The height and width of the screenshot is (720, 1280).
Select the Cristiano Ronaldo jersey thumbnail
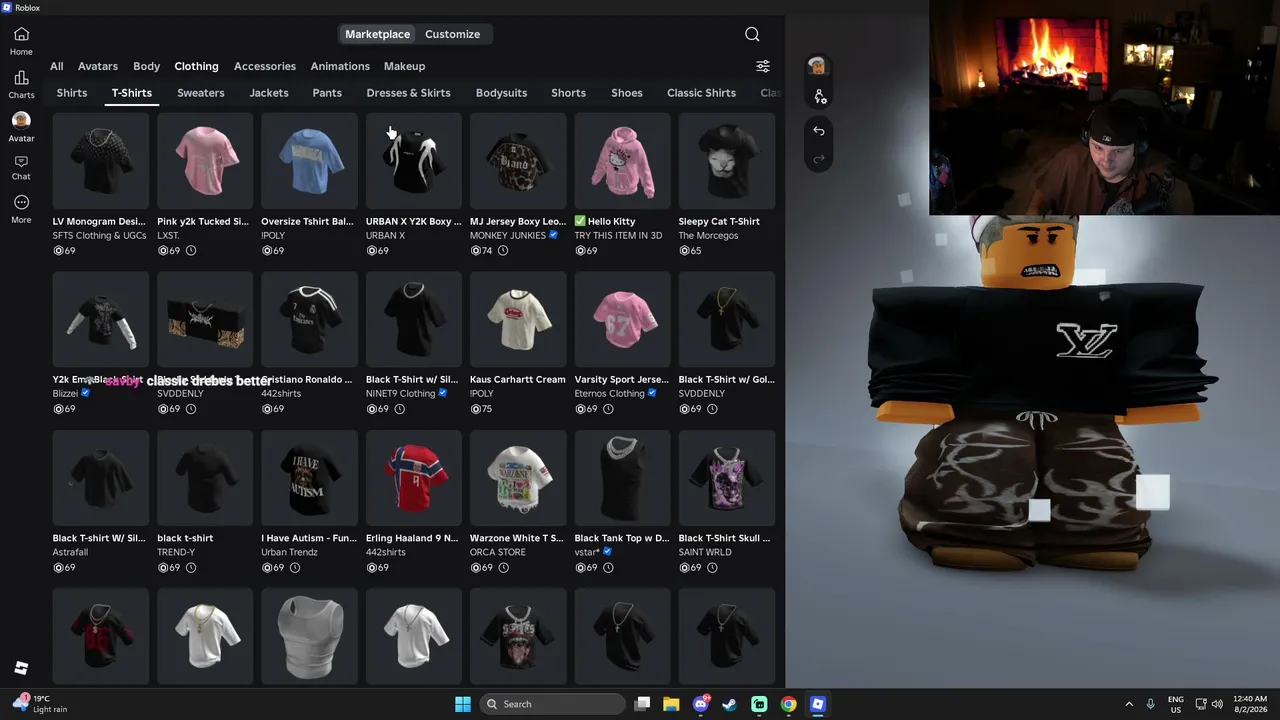click(309, 319)
